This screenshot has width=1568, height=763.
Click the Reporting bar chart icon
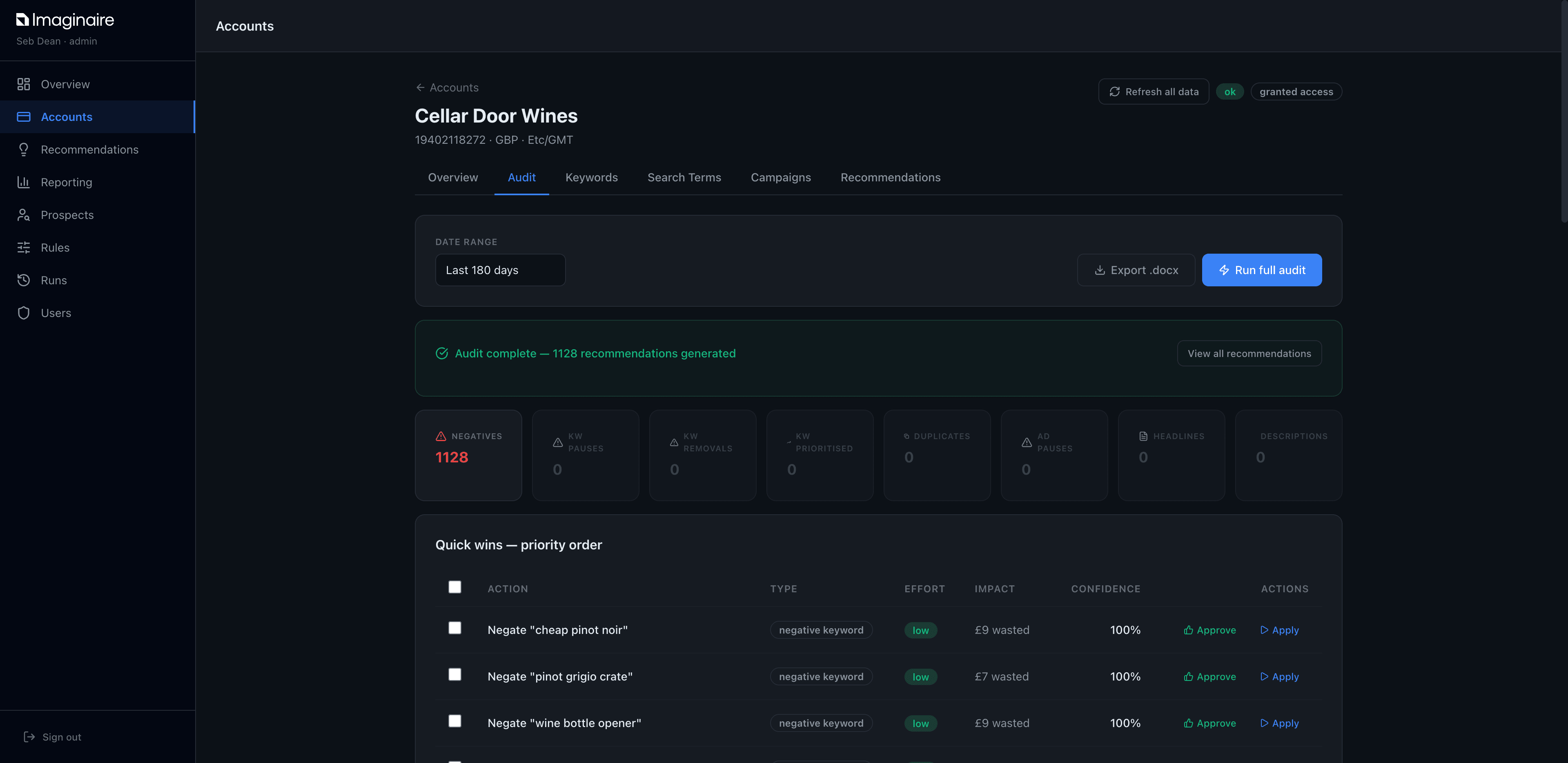point(24,182)
